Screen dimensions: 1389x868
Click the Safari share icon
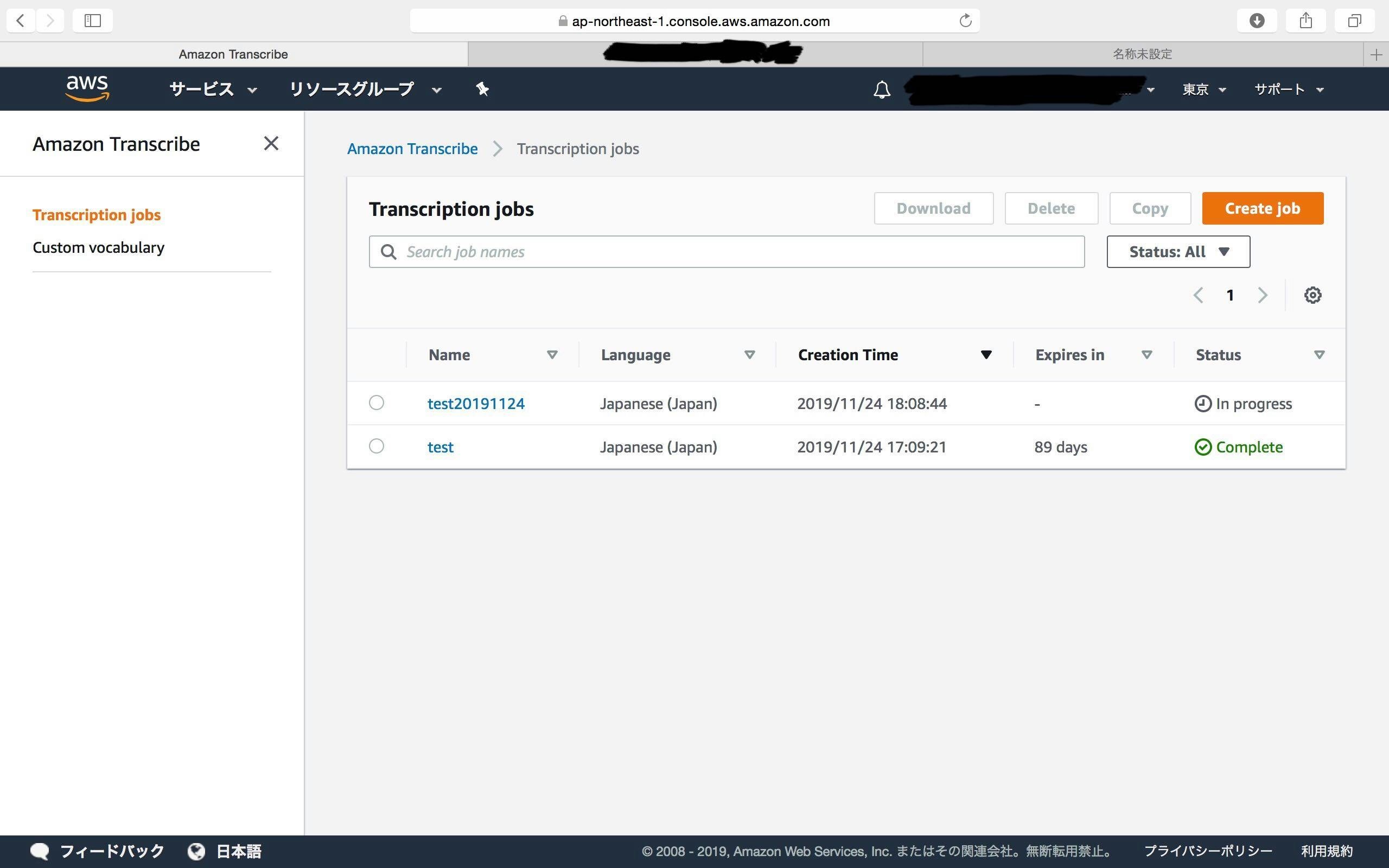point(1306,21)
